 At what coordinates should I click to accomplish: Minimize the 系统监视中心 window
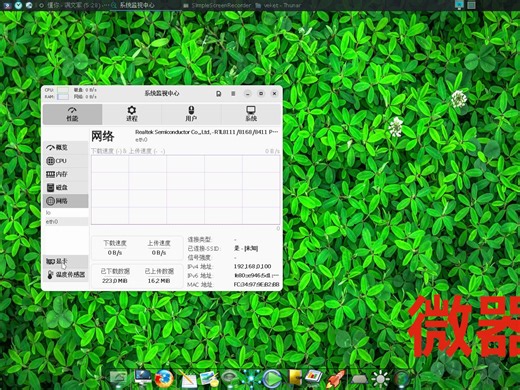point(248,94)
